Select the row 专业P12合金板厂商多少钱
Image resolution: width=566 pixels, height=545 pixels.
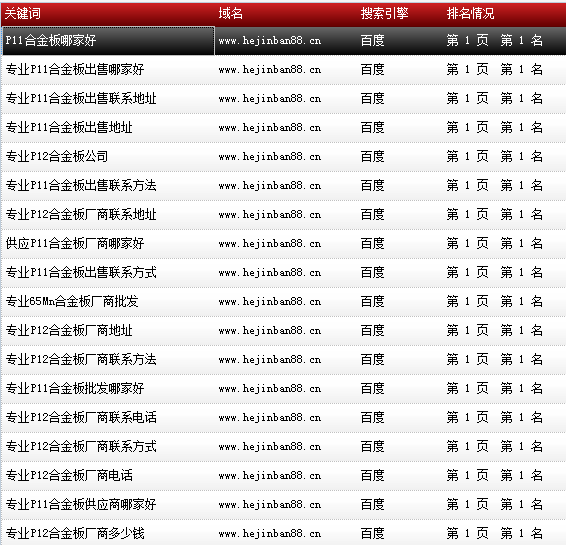[284, 533]
